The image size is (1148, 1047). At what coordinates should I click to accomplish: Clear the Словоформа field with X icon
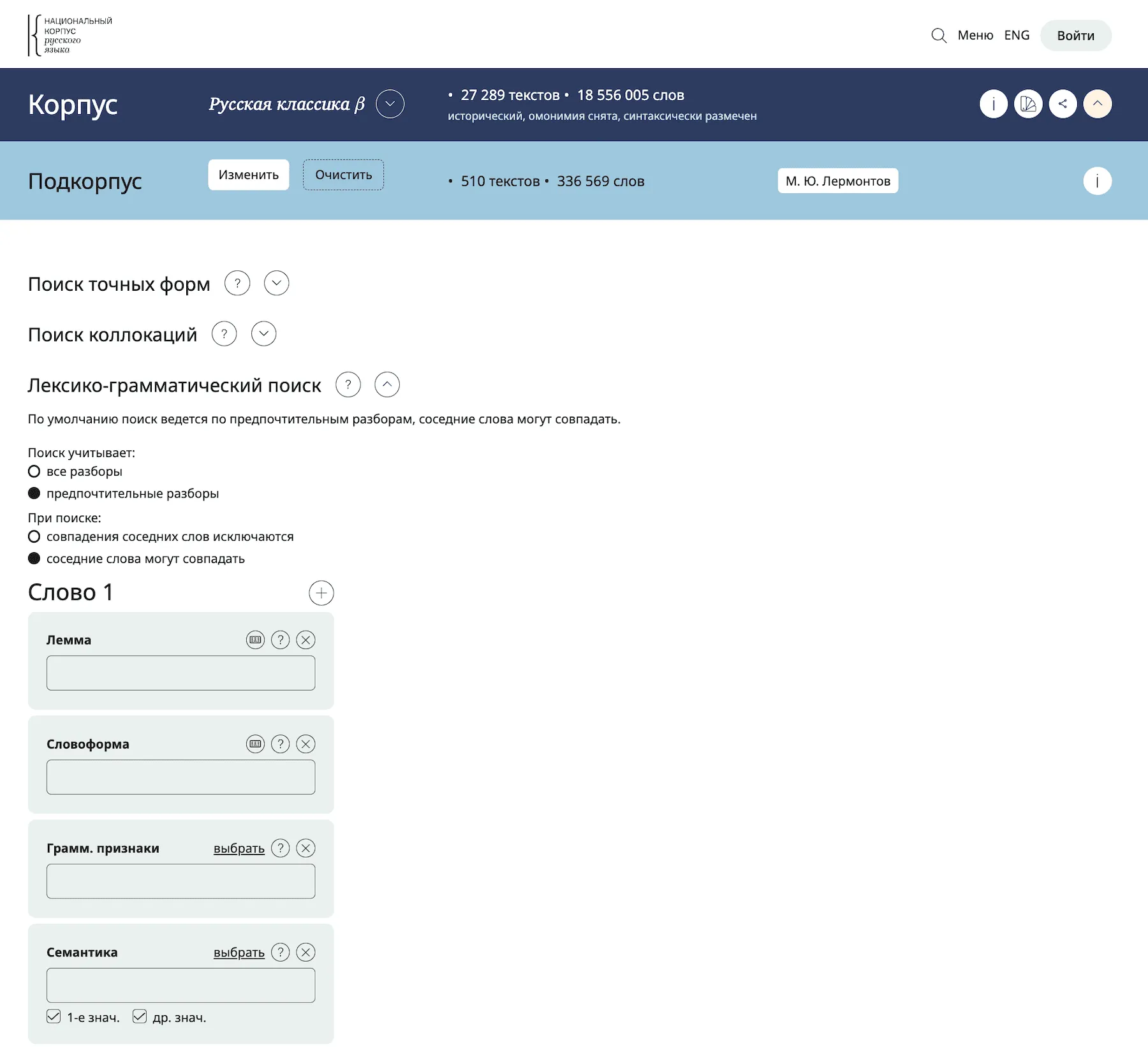[x=306, y=744]
